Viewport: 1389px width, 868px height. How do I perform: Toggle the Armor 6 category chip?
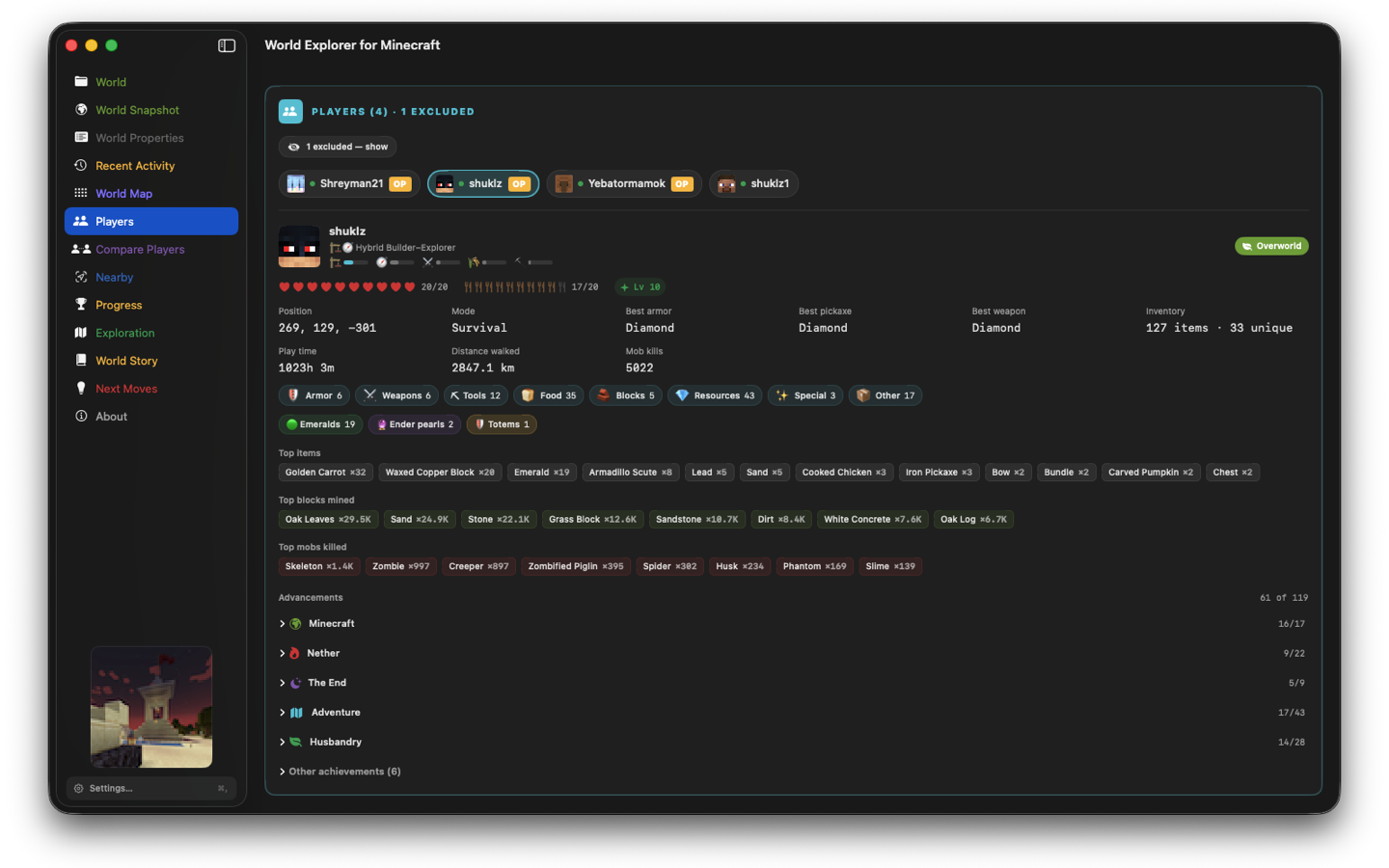314,395
